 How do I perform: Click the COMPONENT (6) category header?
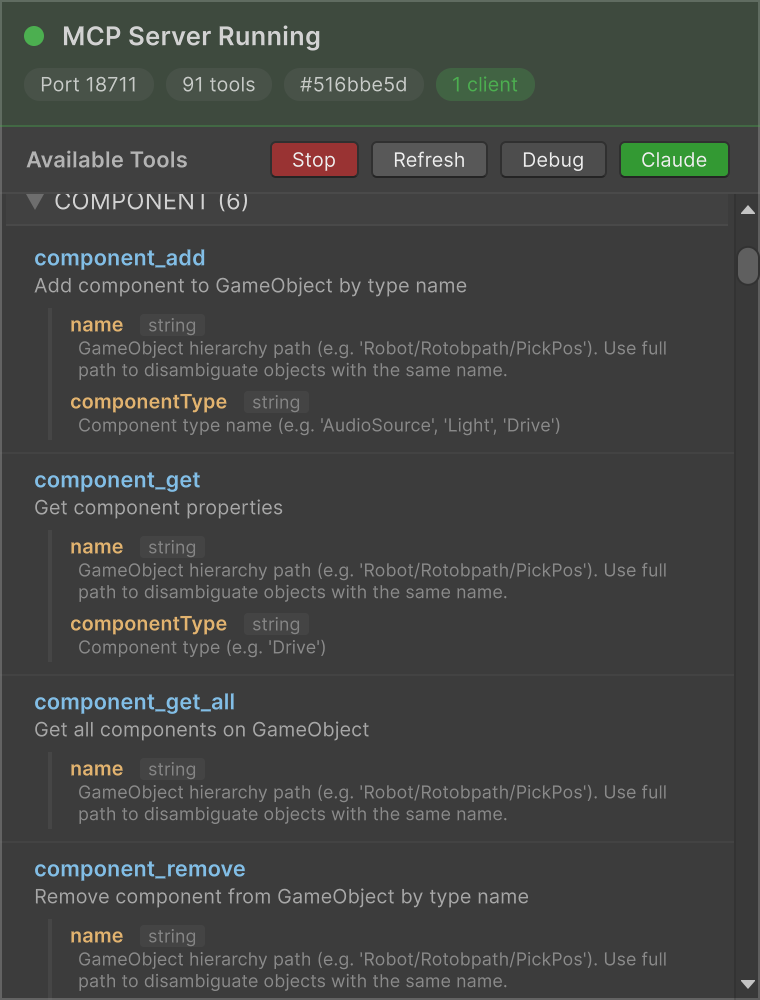coord(151,202)
